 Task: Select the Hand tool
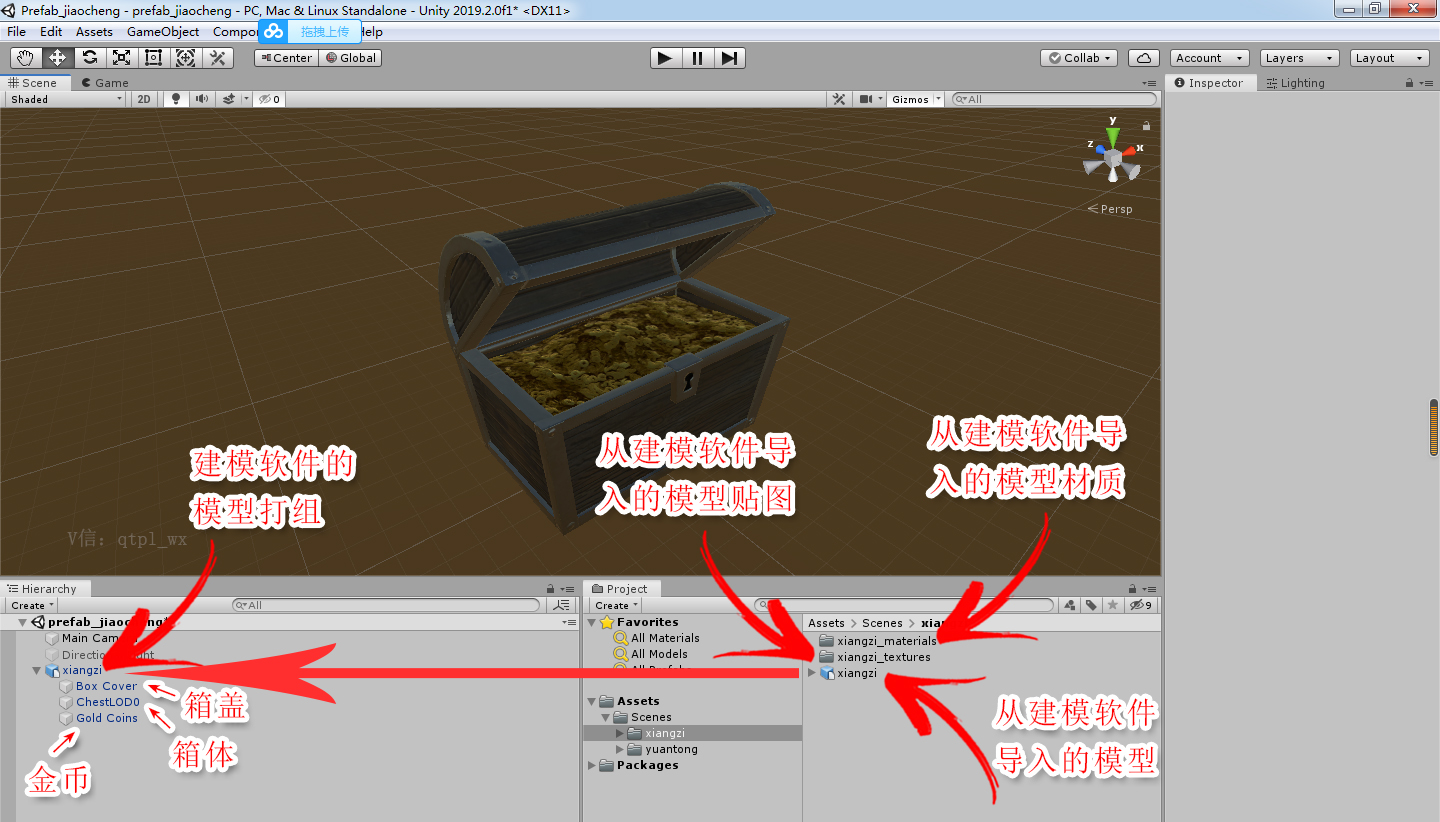[x=26, y=58]
